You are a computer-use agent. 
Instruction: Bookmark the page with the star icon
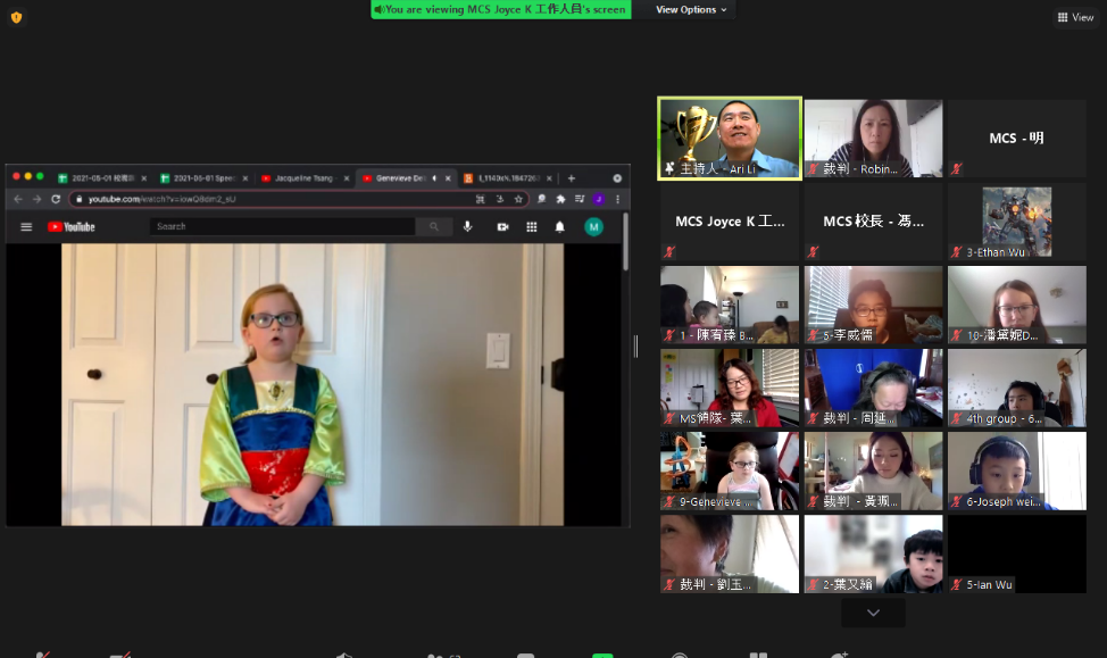518,199
